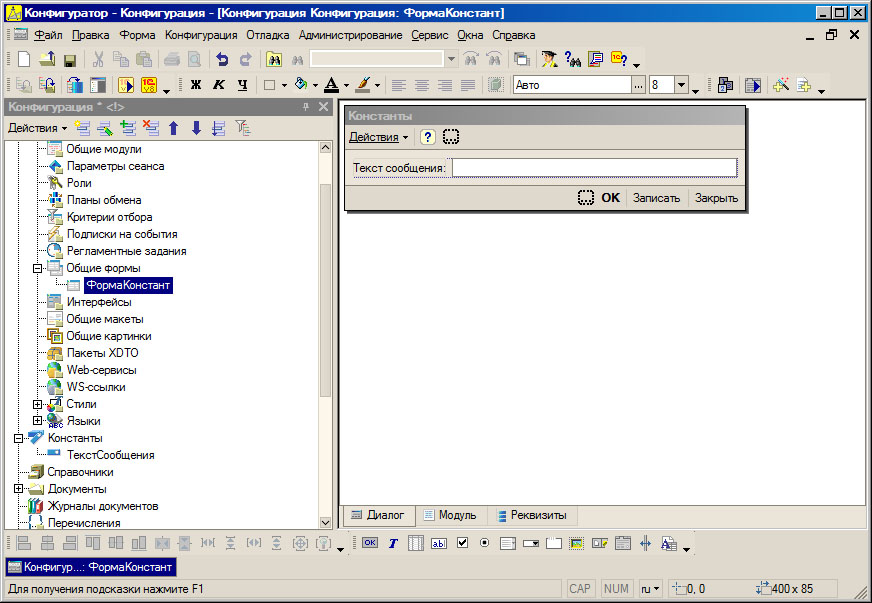Collapse the Общие формы tree node
This screenshot has width=872, height=603.
37,268
